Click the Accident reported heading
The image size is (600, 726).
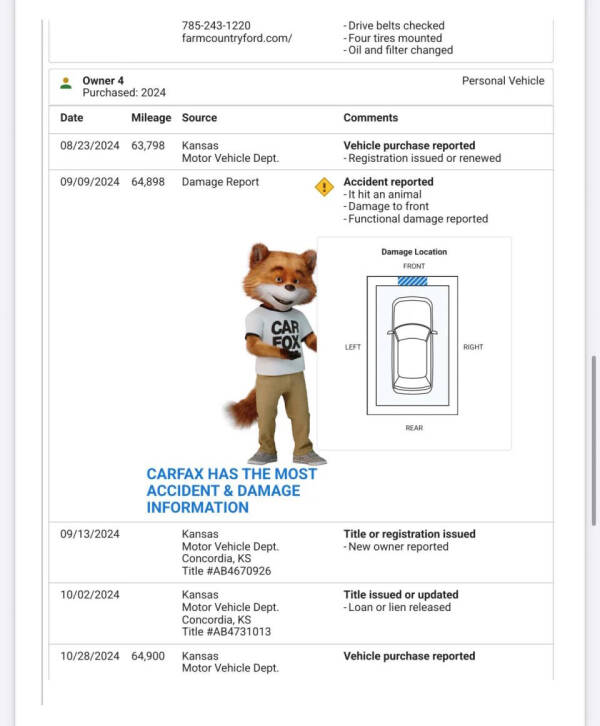[x=388, y=182]
